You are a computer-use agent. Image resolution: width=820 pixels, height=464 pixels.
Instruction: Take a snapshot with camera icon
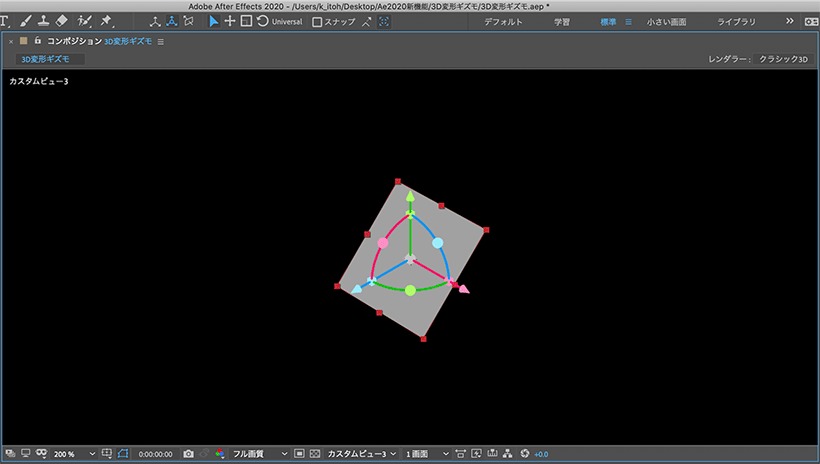click(x=189, y=454)
